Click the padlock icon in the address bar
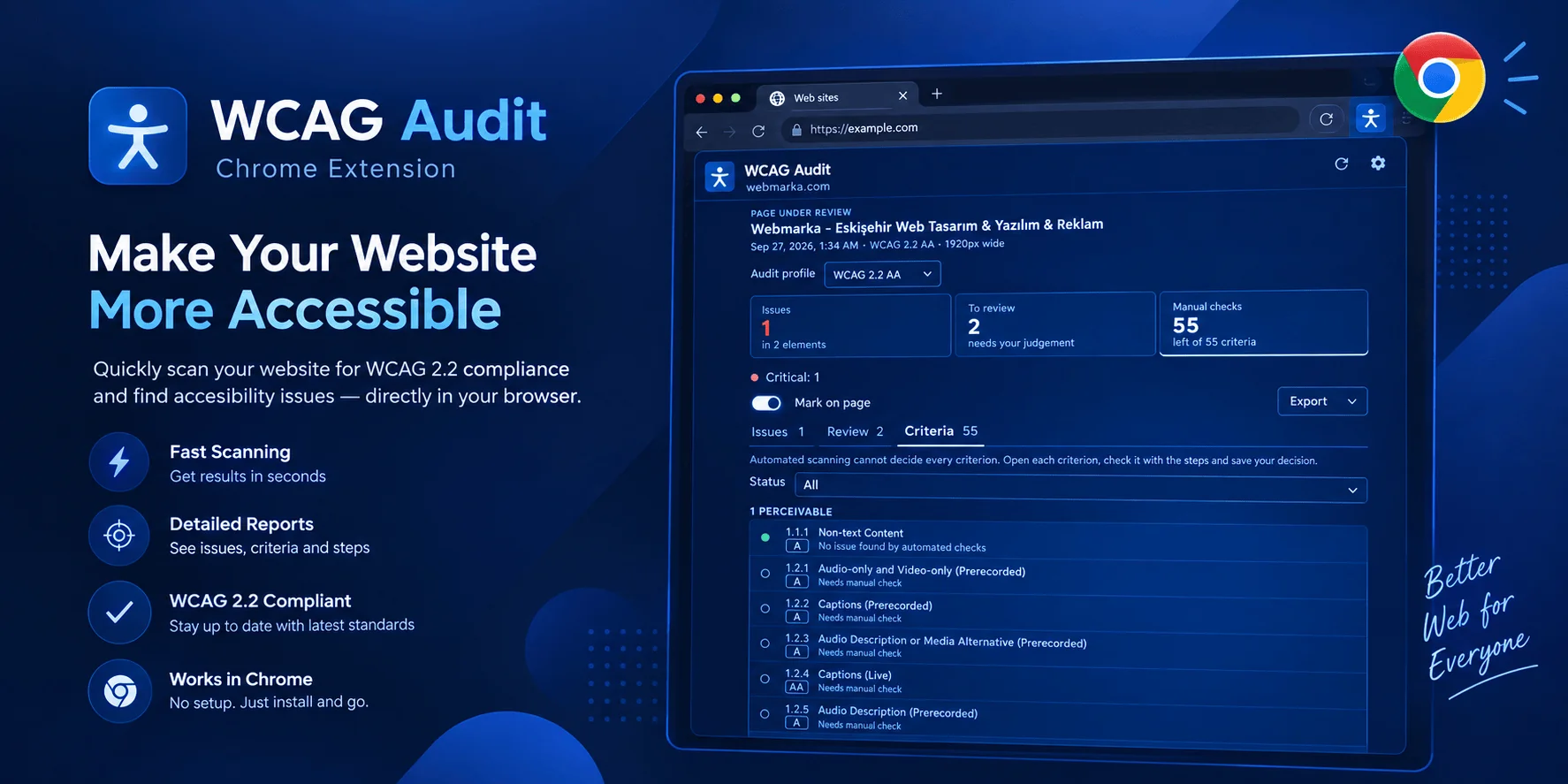 tap(796, 130)
